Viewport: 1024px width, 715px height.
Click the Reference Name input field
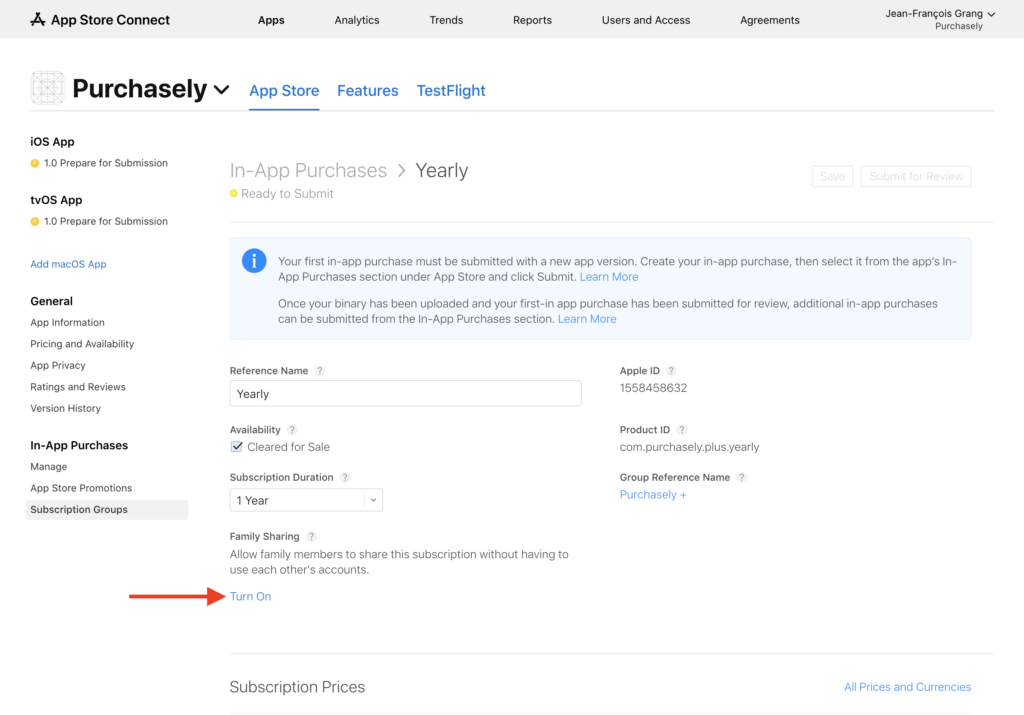(406, 394)
